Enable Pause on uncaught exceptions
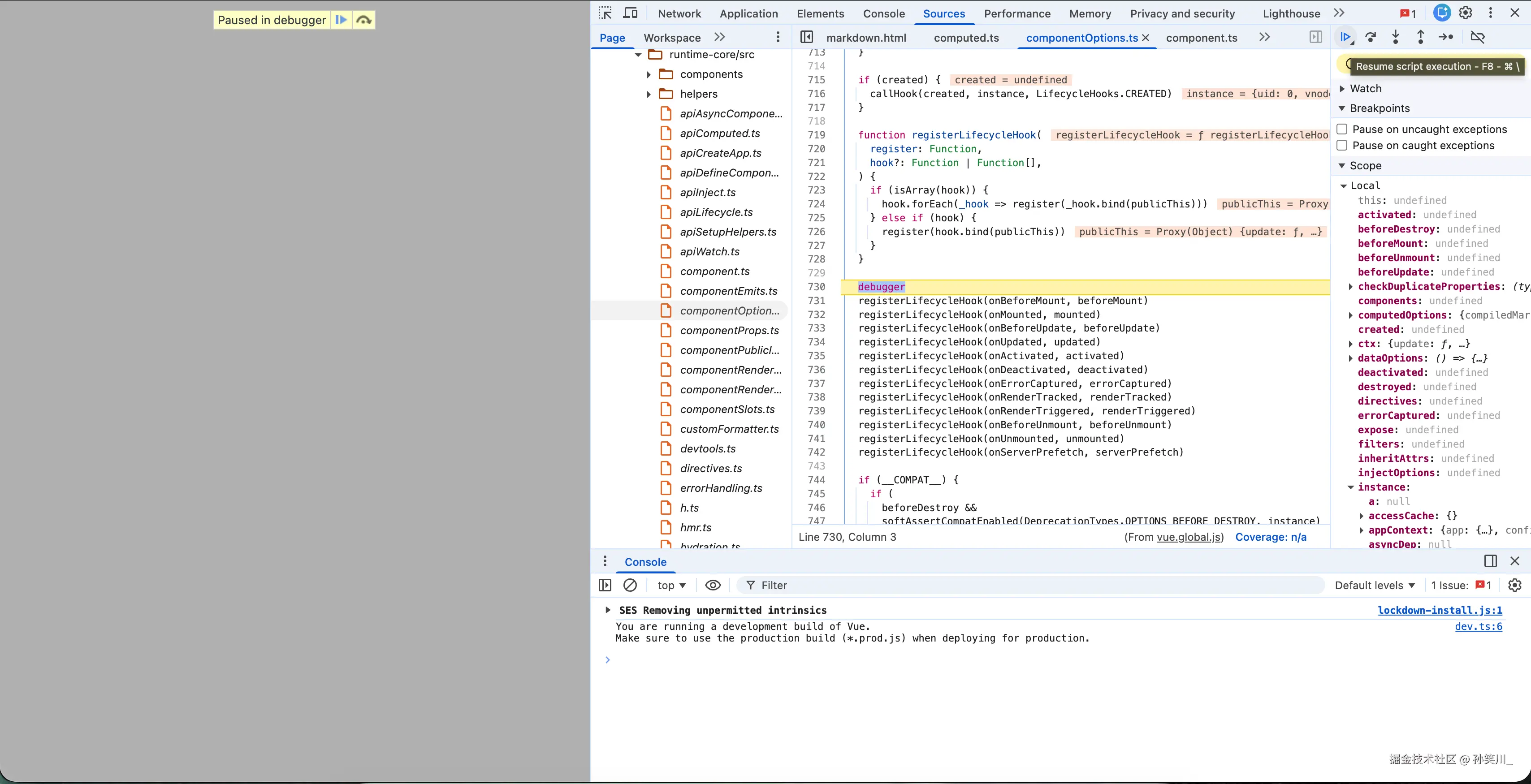The width and height of the screenshot is (1531, 784). [1342, 129]
